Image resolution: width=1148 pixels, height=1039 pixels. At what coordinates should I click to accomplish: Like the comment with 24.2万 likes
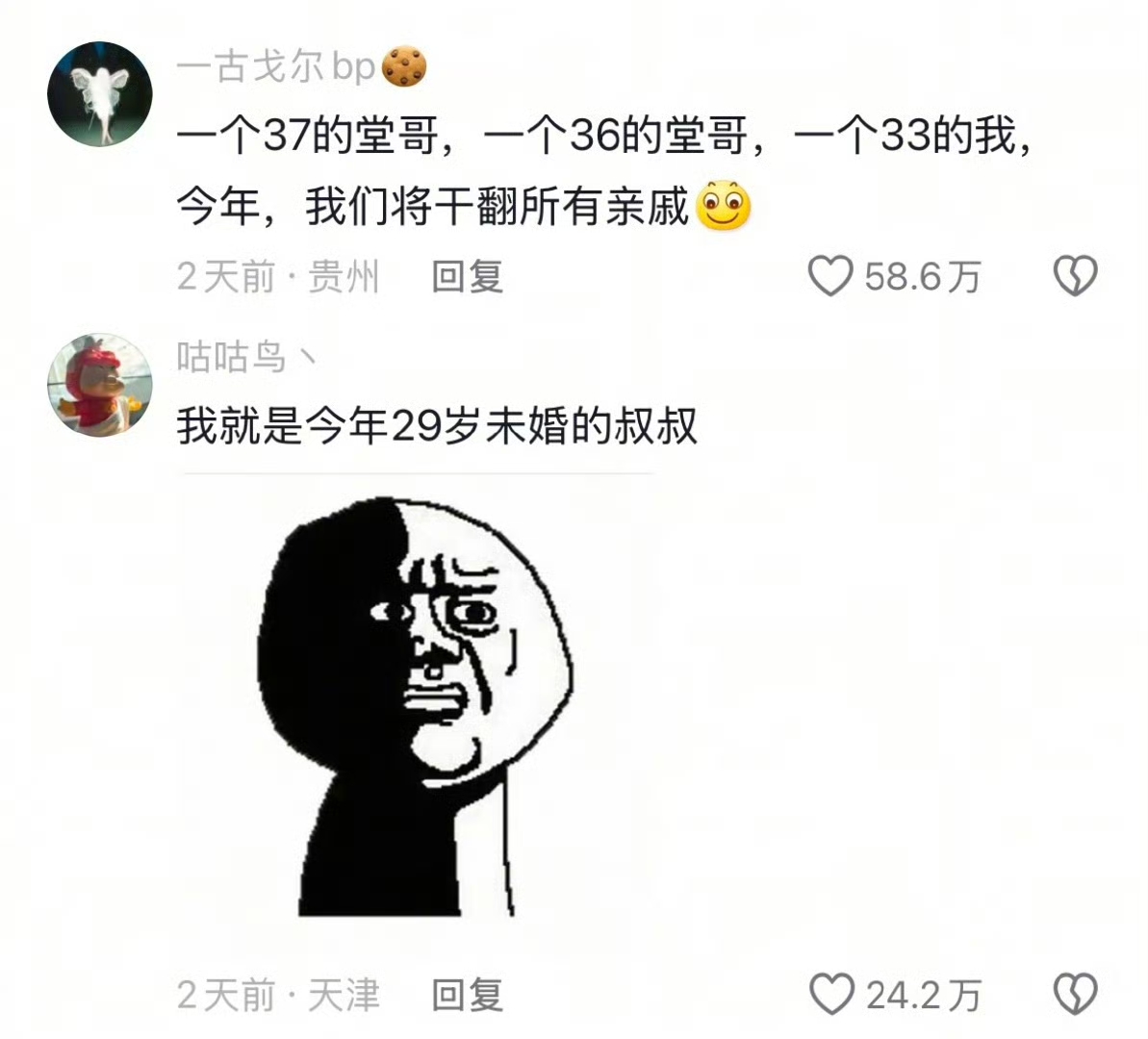click(831, 995)
